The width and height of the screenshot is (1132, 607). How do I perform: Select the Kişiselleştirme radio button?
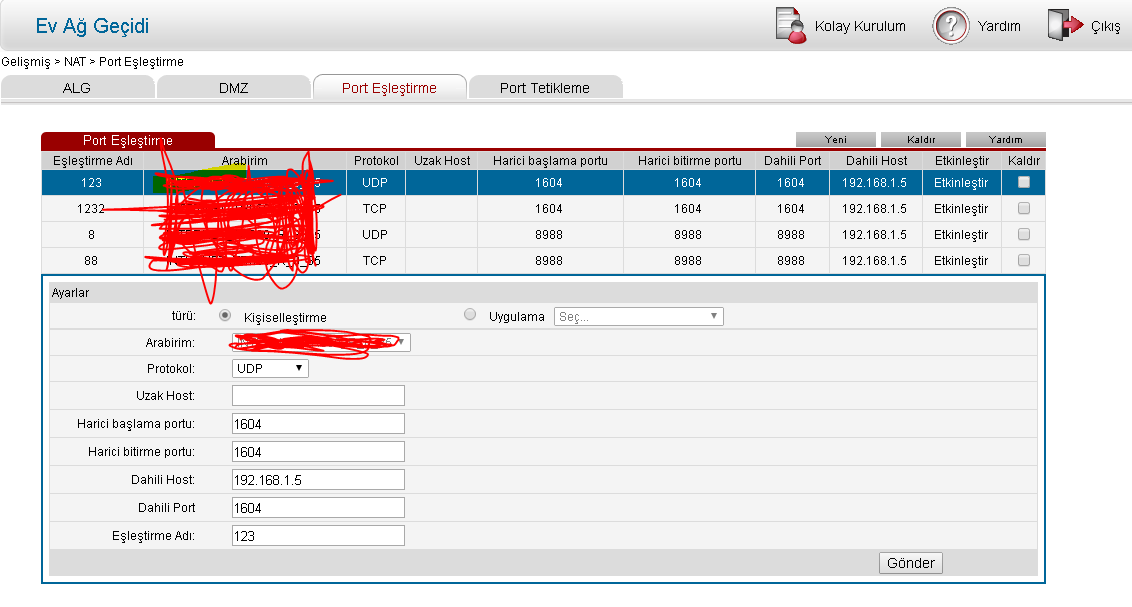pyautogui.click(x=225, y=315)
